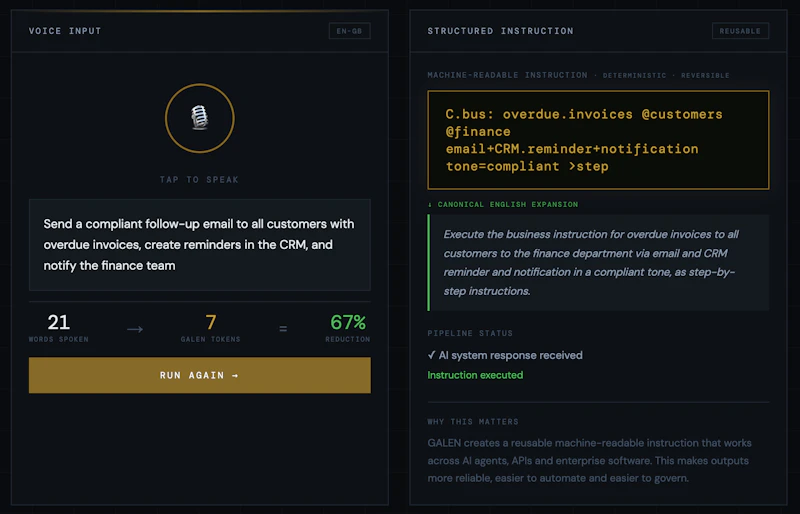Click the 'WORDS SPOKEN' label
The width and height of the screenshot is (800, 514).
click(x=59, y=339)
